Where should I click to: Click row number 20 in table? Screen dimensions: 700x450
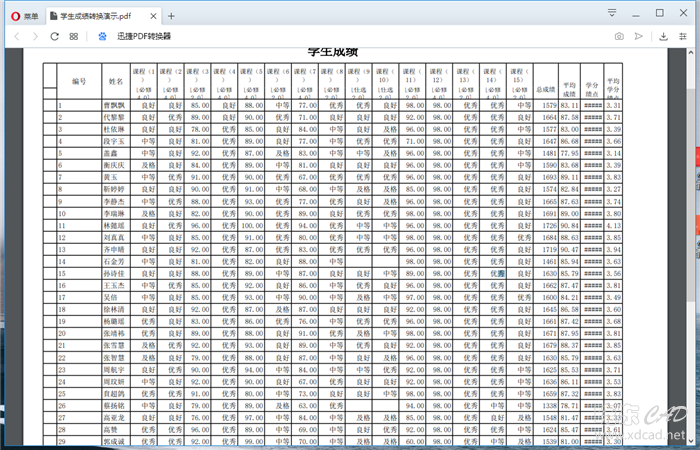pos(62,333)
